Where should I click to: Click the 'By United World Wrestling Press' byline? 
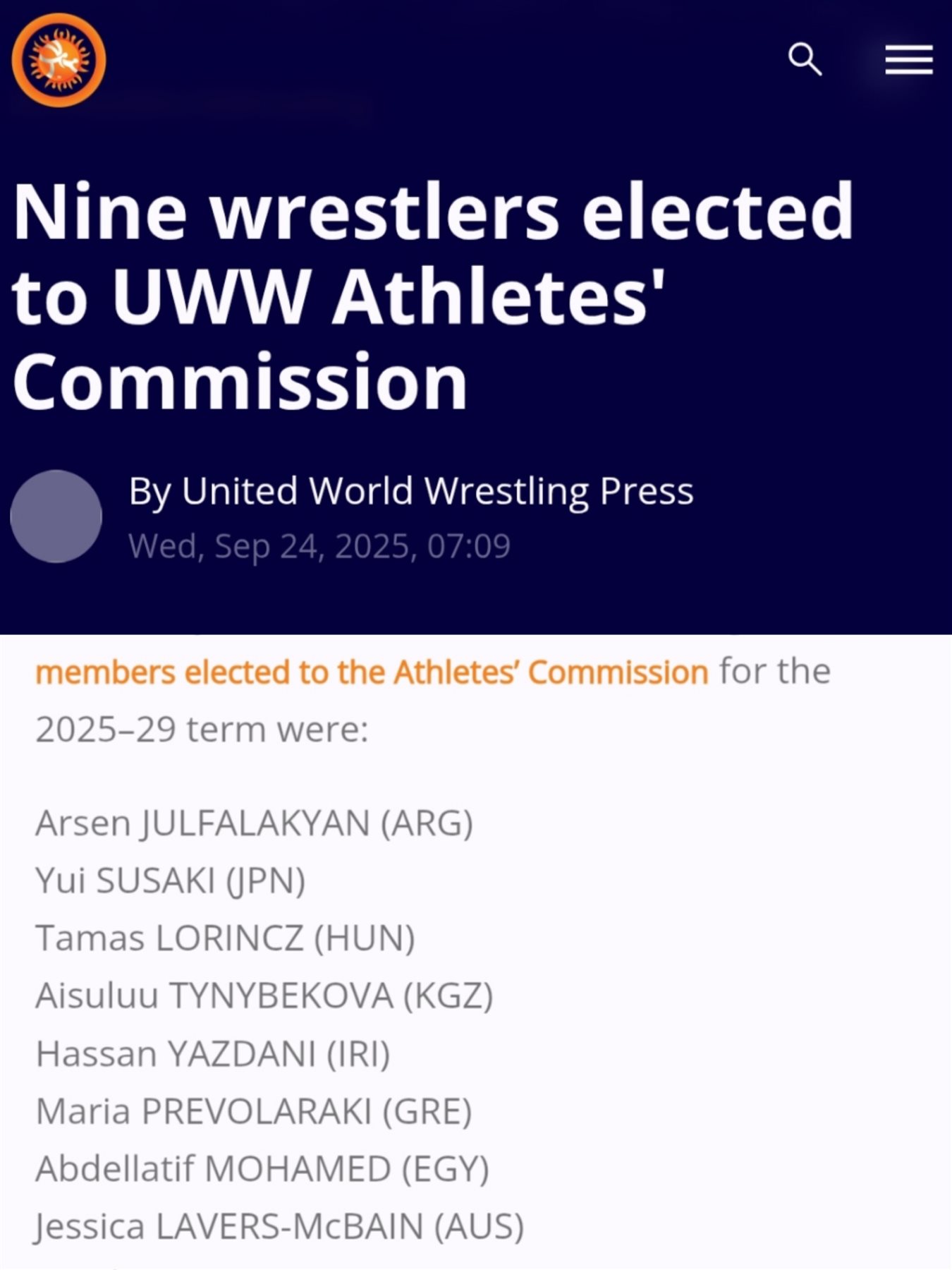411,491
